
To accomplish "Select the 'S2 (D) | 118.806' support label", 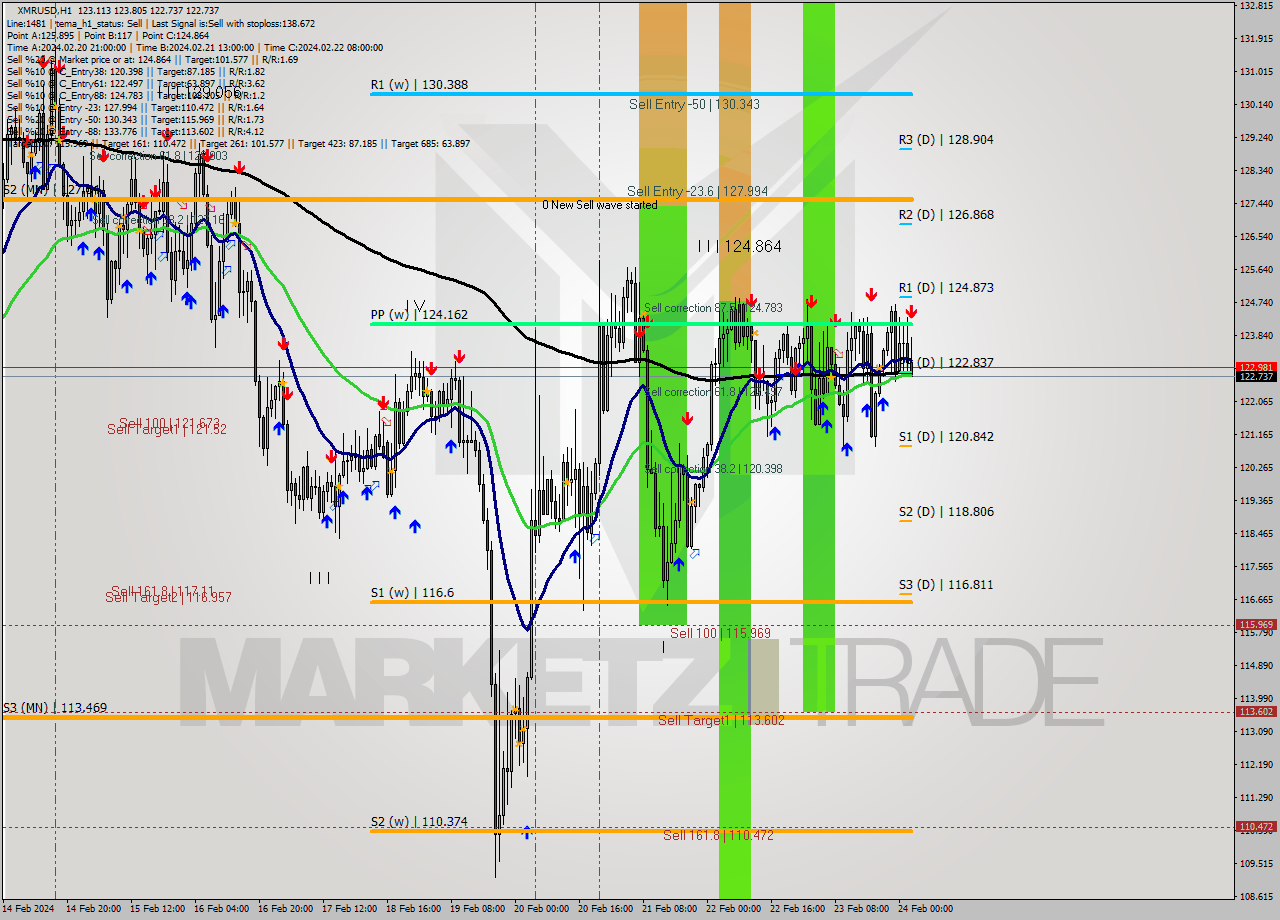I will pyautogui.click(x=946, y=512).
